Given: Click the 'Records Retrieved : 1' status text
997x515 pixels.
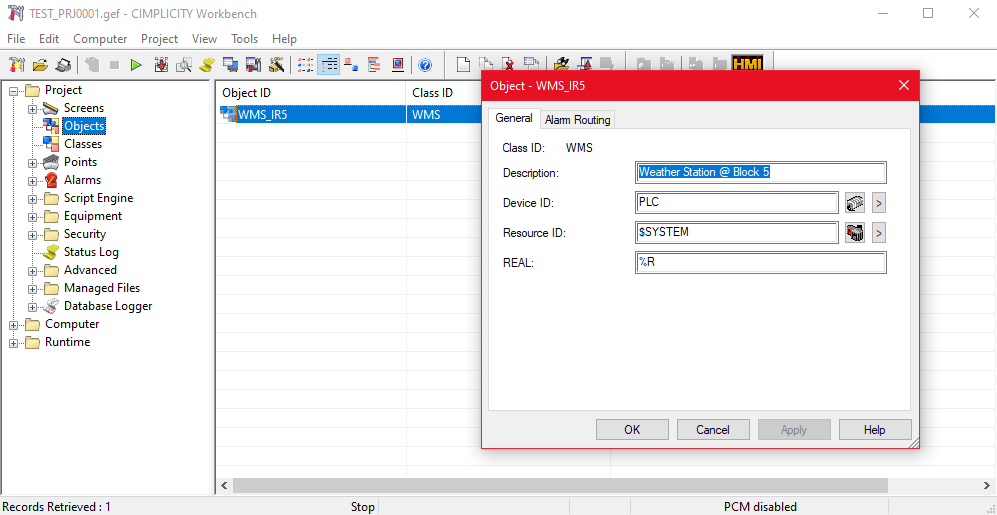Looking at the screenshot, I should coord(57,507).
